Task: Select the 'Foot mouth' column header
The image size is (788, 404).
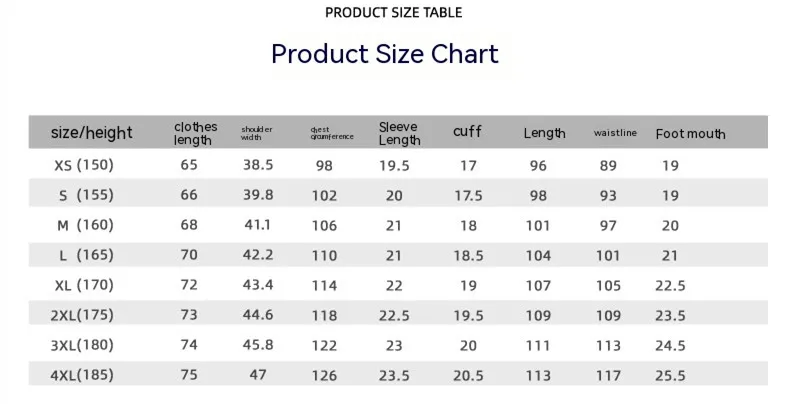Action: [691, 134]
